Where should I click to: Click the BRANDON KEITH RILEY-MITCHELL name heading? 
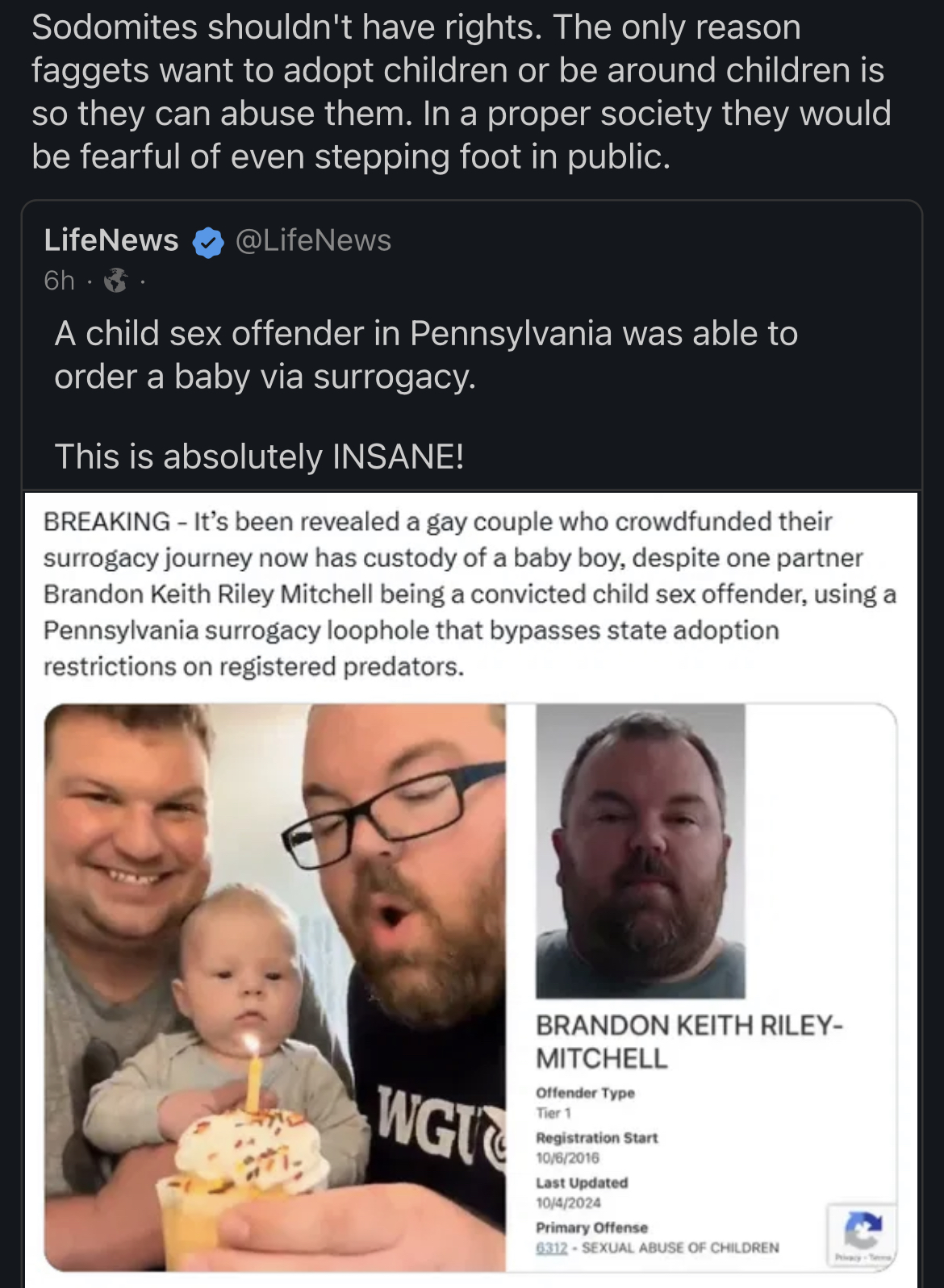[688, 1040]
